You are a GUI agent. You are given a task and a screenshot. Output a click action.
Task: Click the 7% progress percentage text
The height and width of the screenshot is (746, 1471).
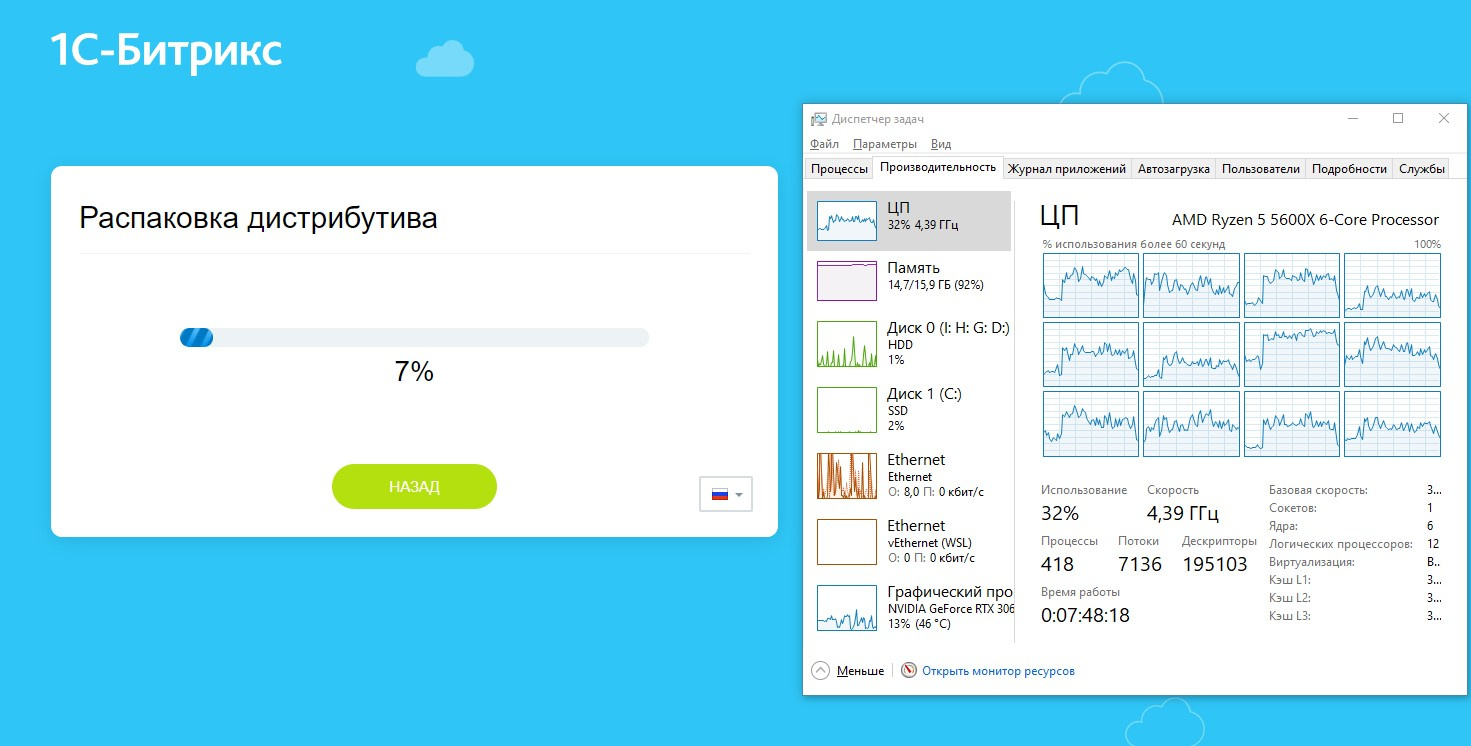(414, 372)
